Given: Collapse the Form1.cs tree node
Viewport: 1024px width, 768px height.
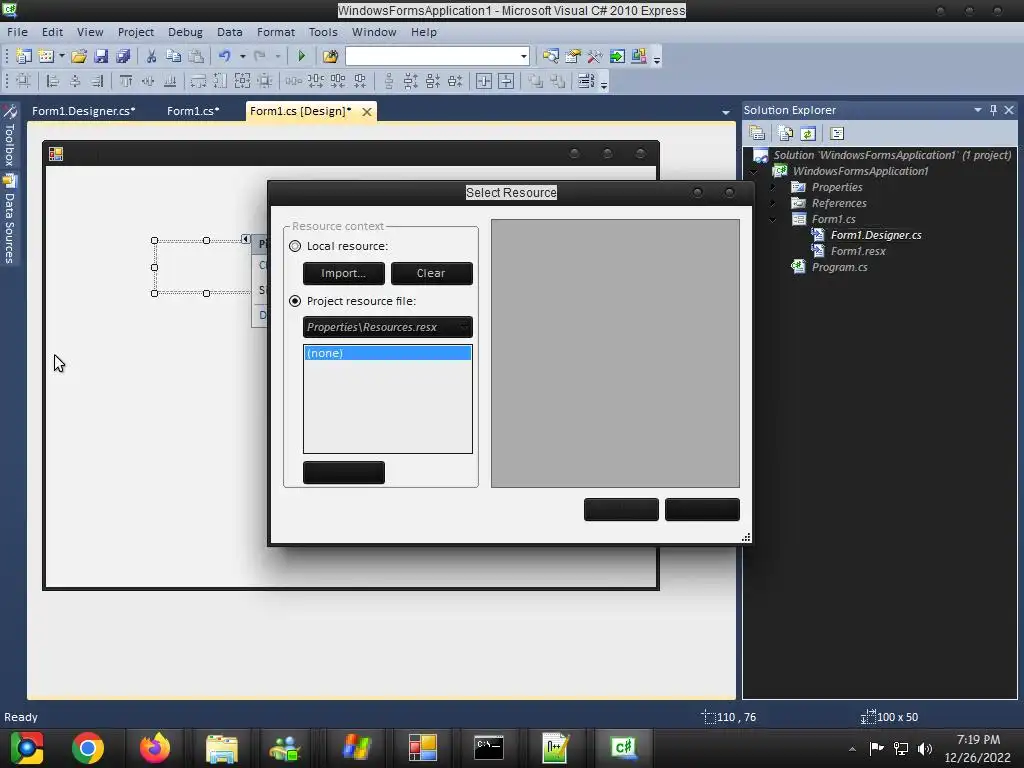Looking at the screenshot, I should coord(773,219).
